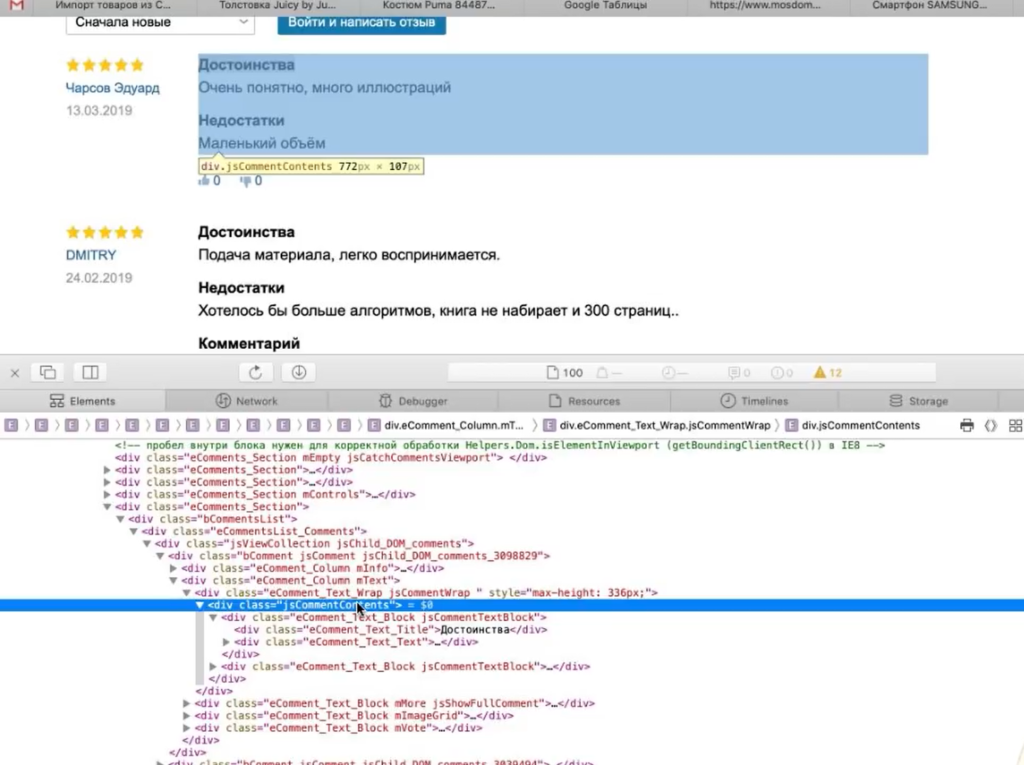Close the Web Inspector panel
The width and height of the screenshot is (1024, 765).
(14, 373)
